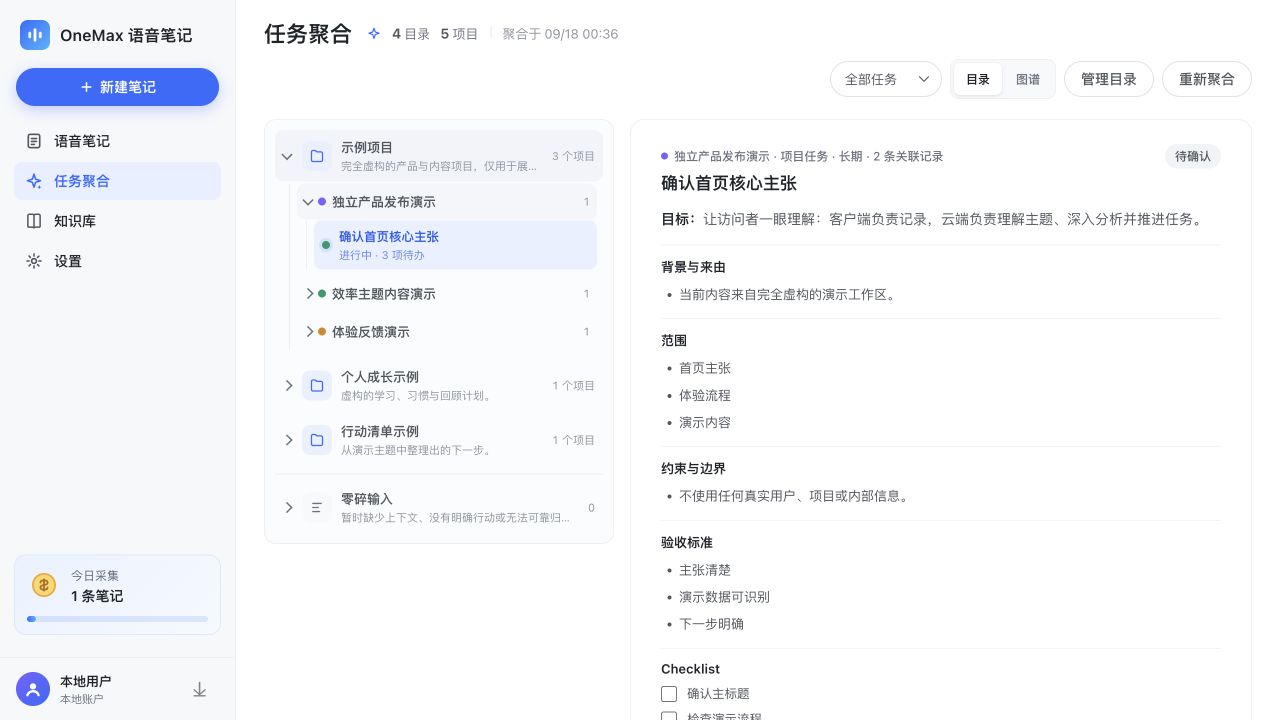1280x720 pixels.
Task: Switch to the 目录 view tab
Action: pyautogui.click(x=978, y=79)
